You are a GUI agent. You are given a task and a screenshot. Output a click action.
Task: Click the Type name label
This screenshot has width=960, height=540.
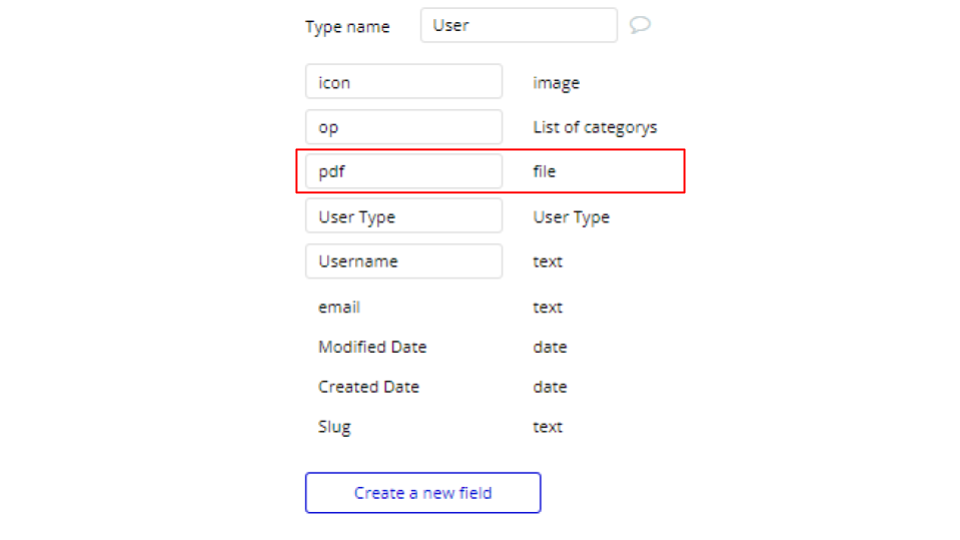[347, 27]
